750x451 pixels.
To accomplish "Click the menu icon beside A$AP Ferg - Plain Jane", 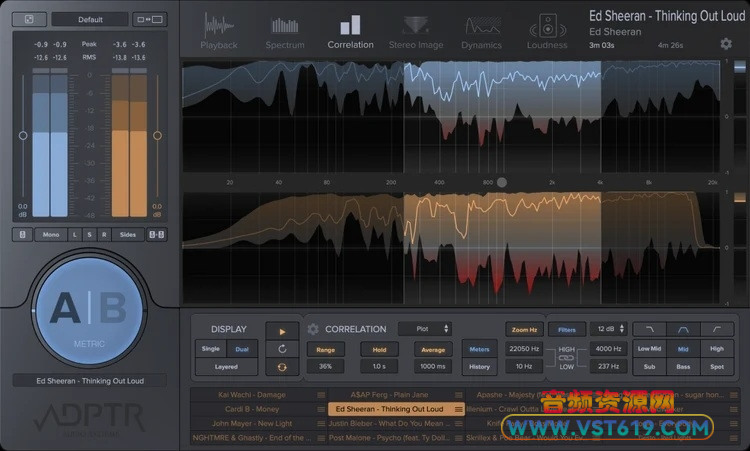I will 459,395.
